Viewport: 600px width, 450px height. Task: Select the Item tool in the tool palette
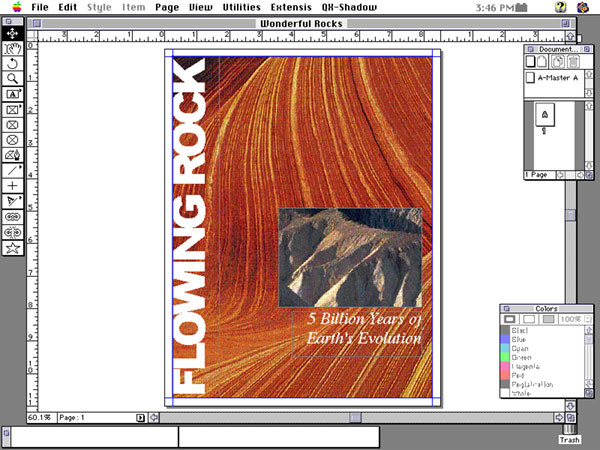[x=12, y=33]
